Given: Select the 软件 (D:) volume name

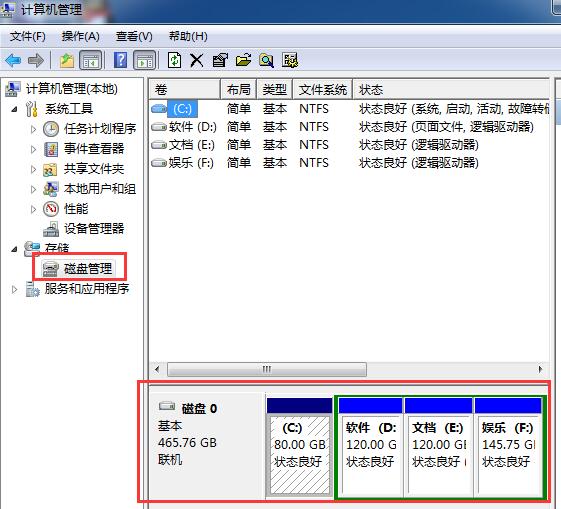Looking at the screenshot, I should [x=192, y=127].
